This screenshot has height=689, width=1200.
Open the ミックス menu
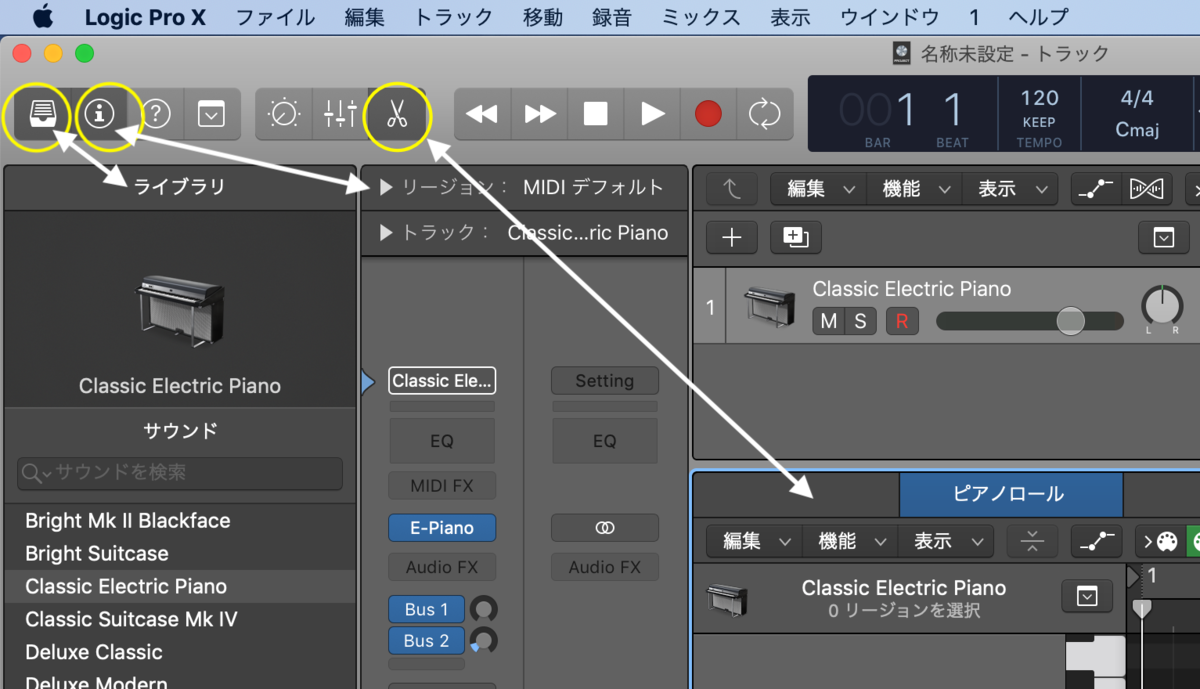click(701, 17)
